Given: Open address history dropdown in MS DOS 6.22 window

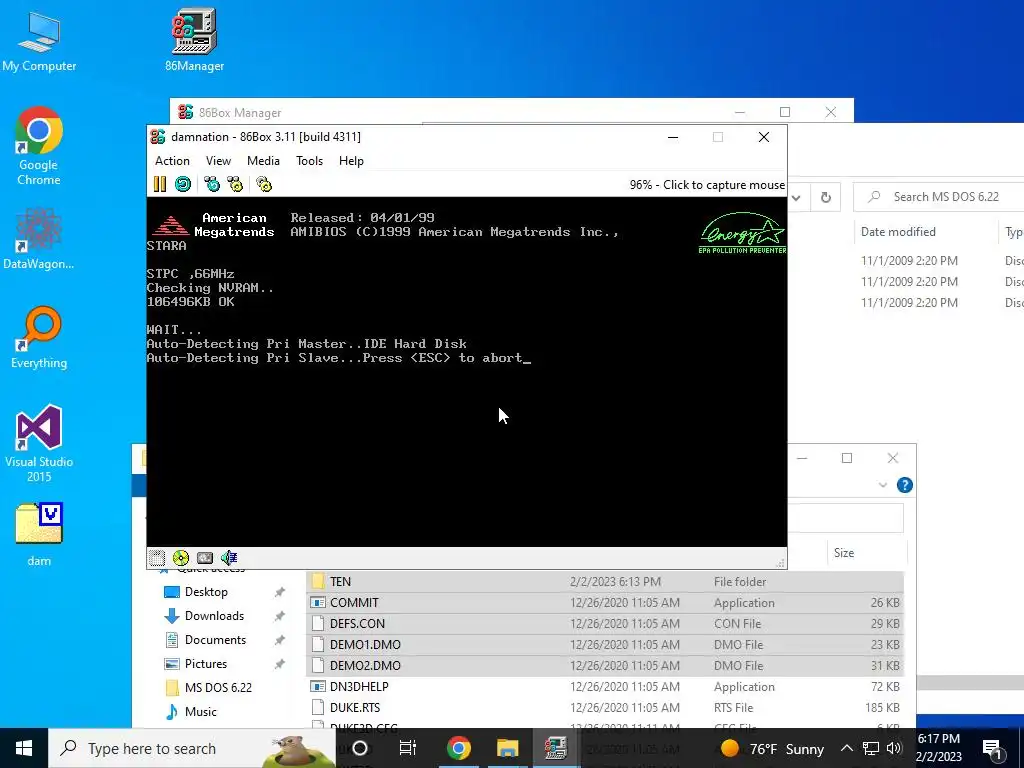Looking at the screenshot, I should coord(796,197).
